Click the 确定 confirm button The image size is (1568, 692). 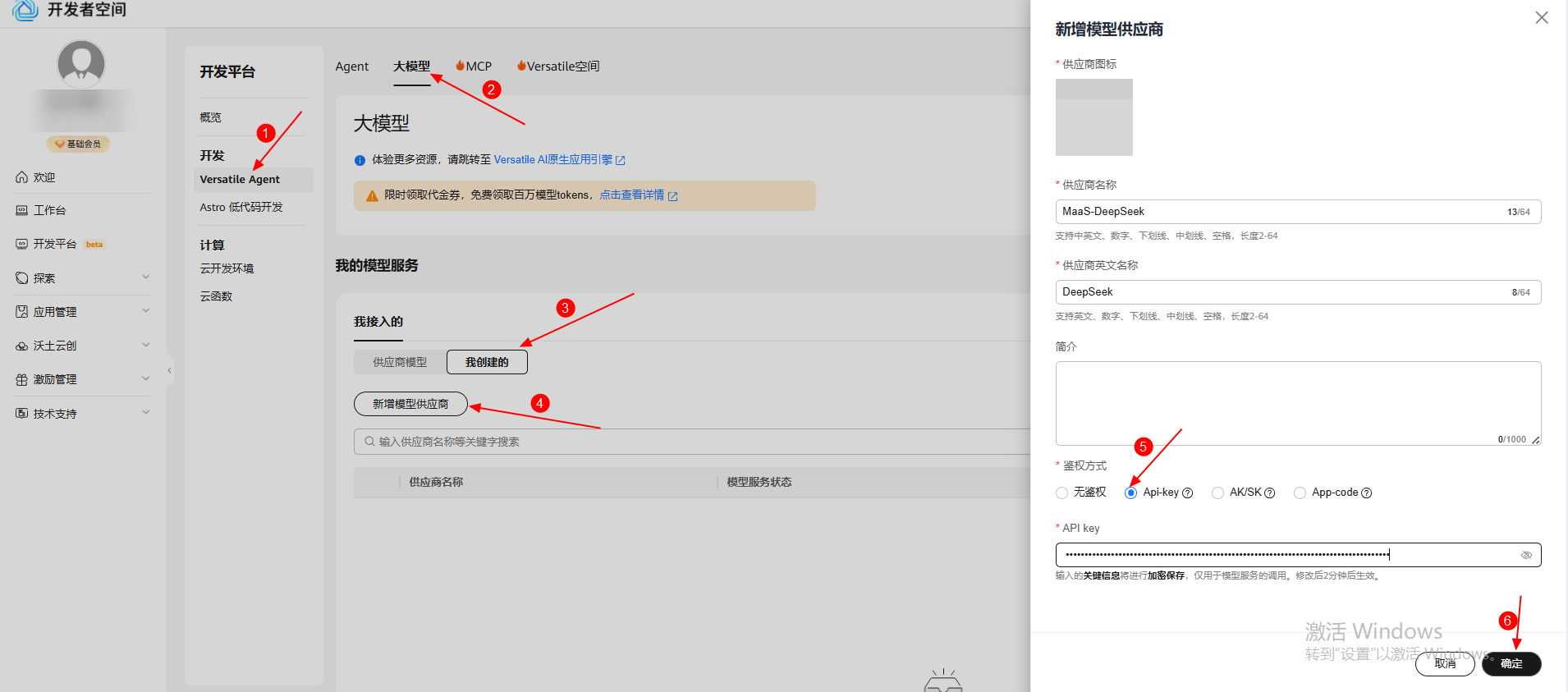click(x=1511, y=663)
